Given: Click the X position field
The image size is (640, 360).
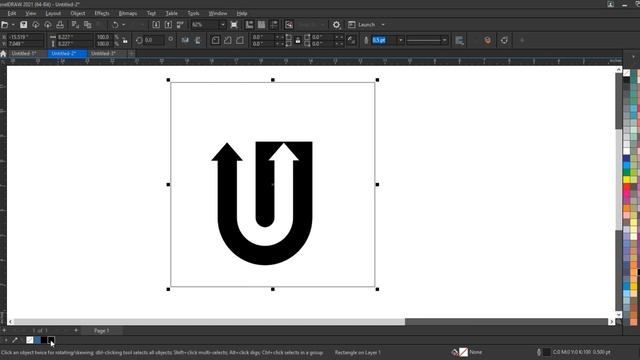Looking at the screenshot, I should pos(26,37).
